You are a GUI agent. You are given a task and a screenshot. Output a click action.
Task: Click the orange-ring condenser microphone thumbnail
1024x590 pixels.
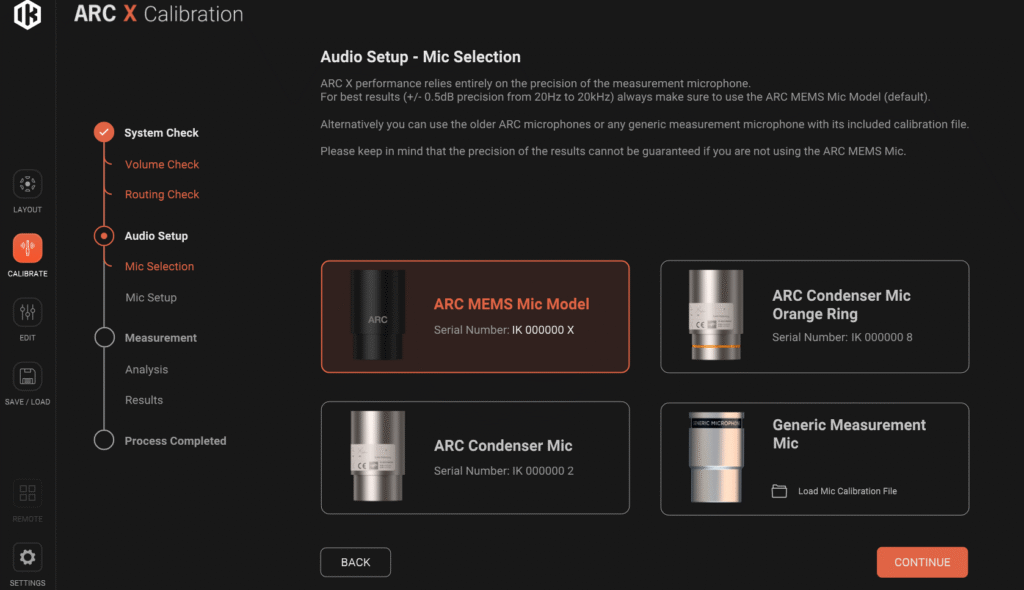pyautogui.click(x=716, y=315)
